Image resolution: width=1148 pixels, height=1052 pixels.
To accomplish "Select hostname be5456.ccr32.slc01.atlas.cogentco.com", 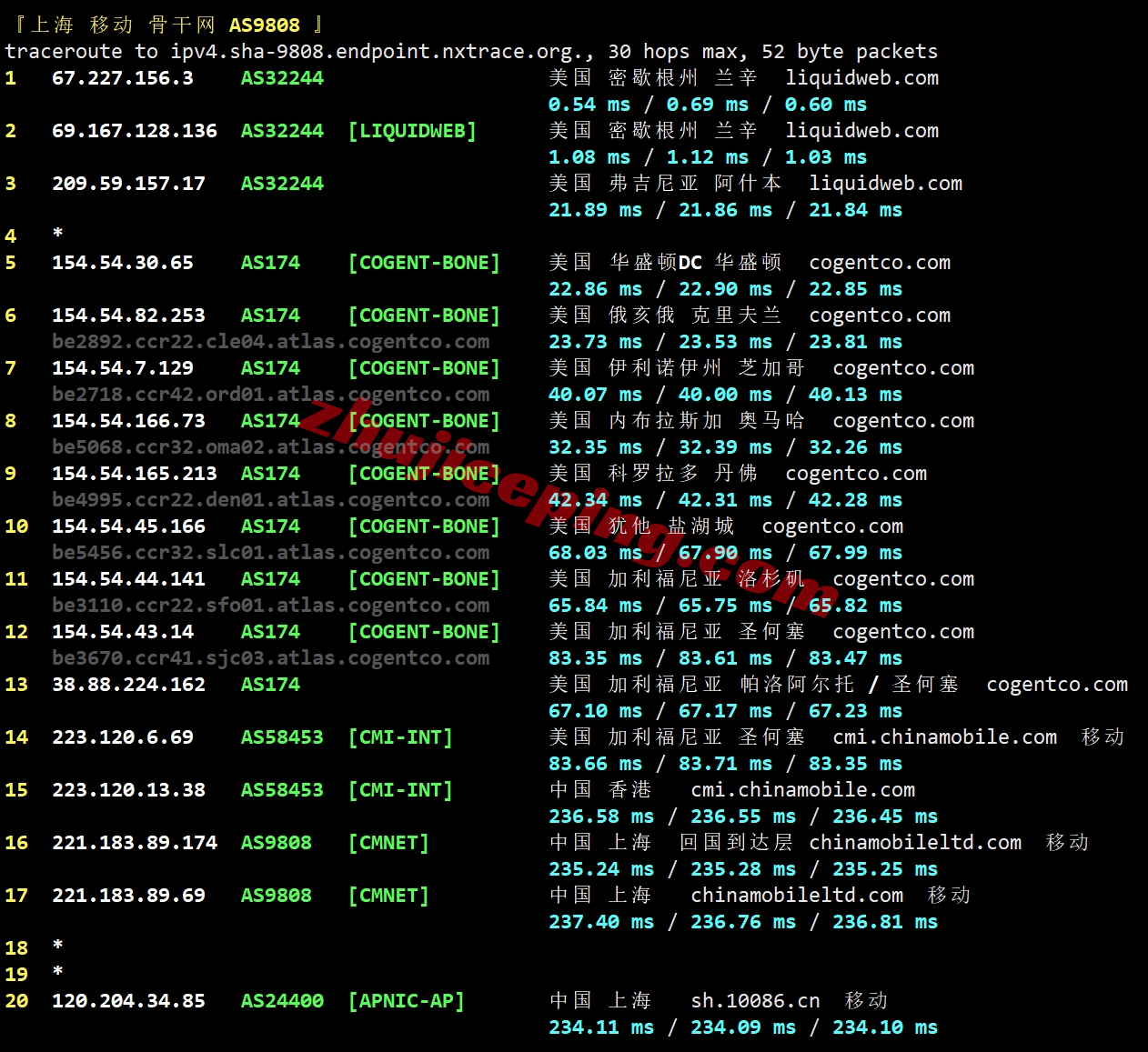I will [270, 553].
